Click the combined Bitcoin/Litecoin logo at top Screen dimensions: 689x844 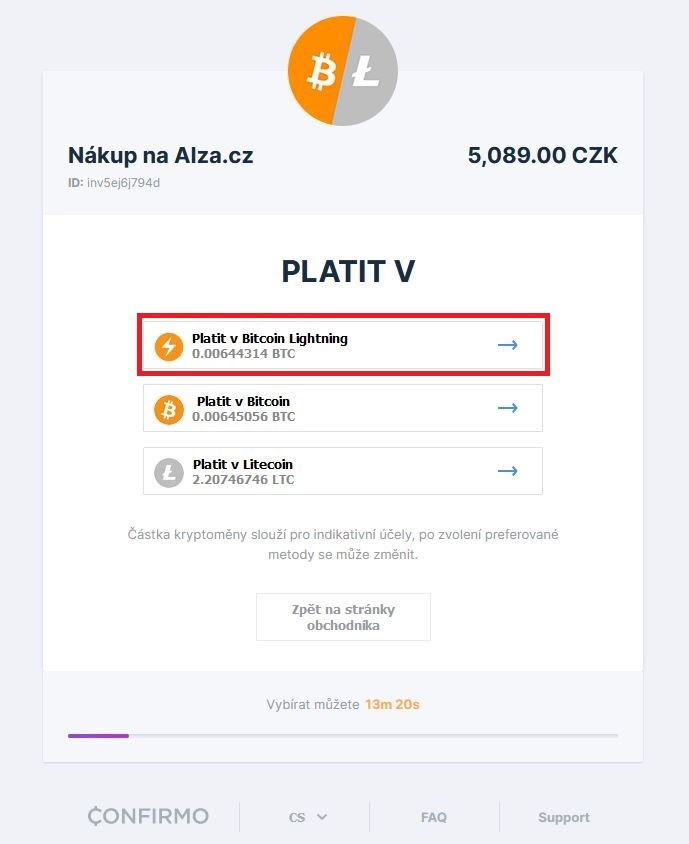pyautogui.click(x=343, y=72)
